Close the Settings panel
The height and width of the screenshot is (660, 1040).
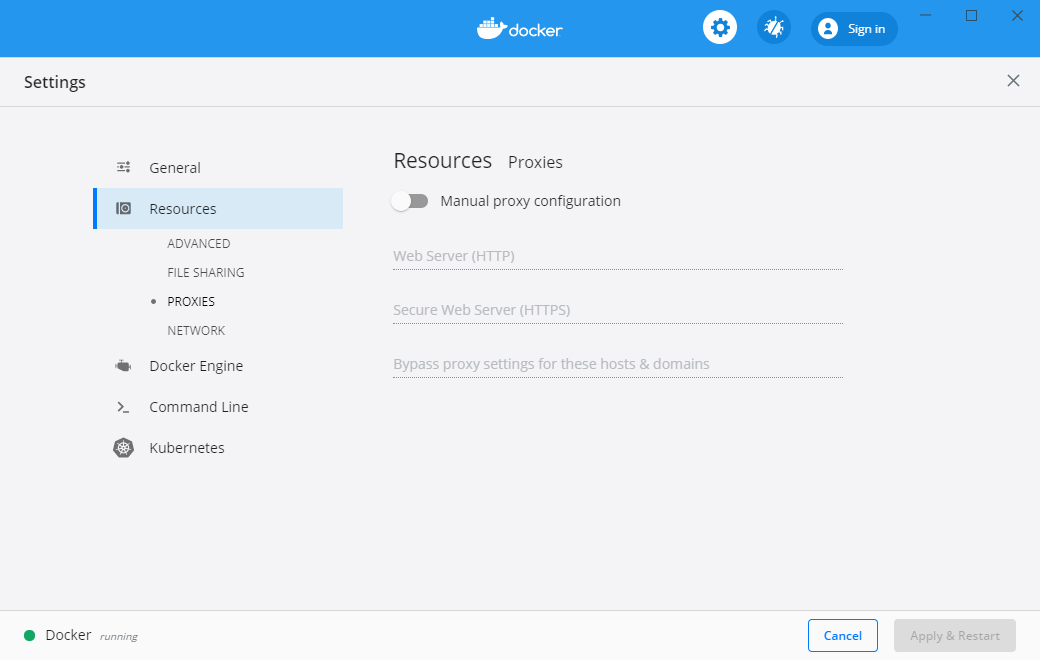tap(1013, 81)
